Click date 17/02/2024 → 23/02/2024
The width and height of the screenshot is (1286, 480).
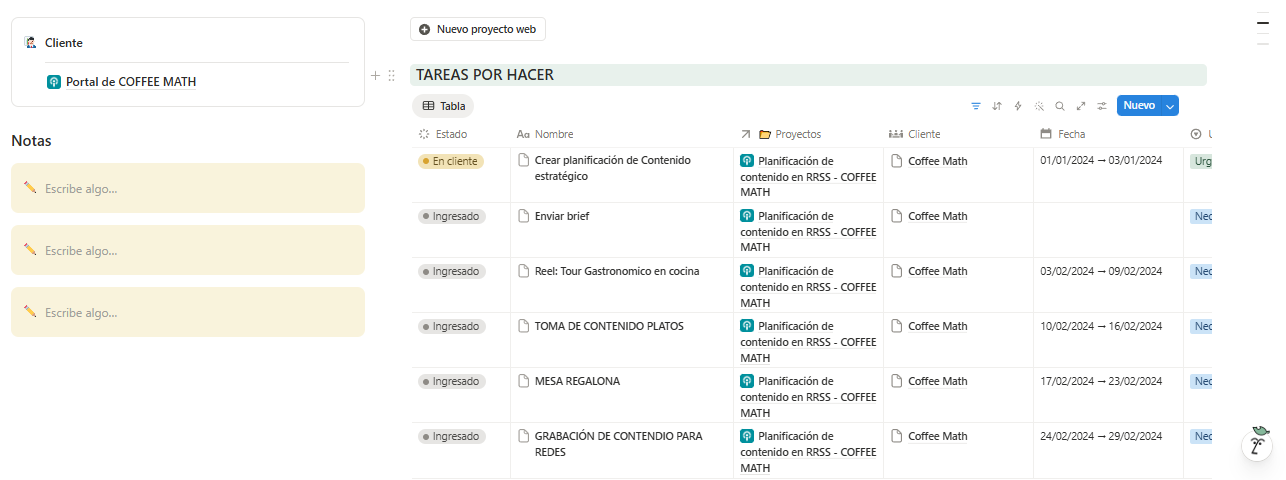[1101, 381]
